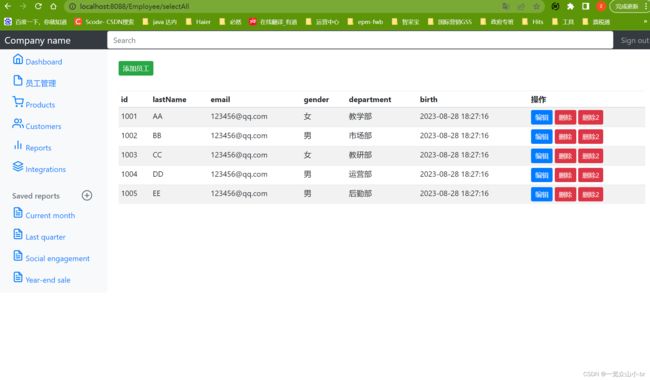The width and height of the screenshot is (650, 380).
Task: Open the Year-end sale report link
Action: [x=48, y=280]
